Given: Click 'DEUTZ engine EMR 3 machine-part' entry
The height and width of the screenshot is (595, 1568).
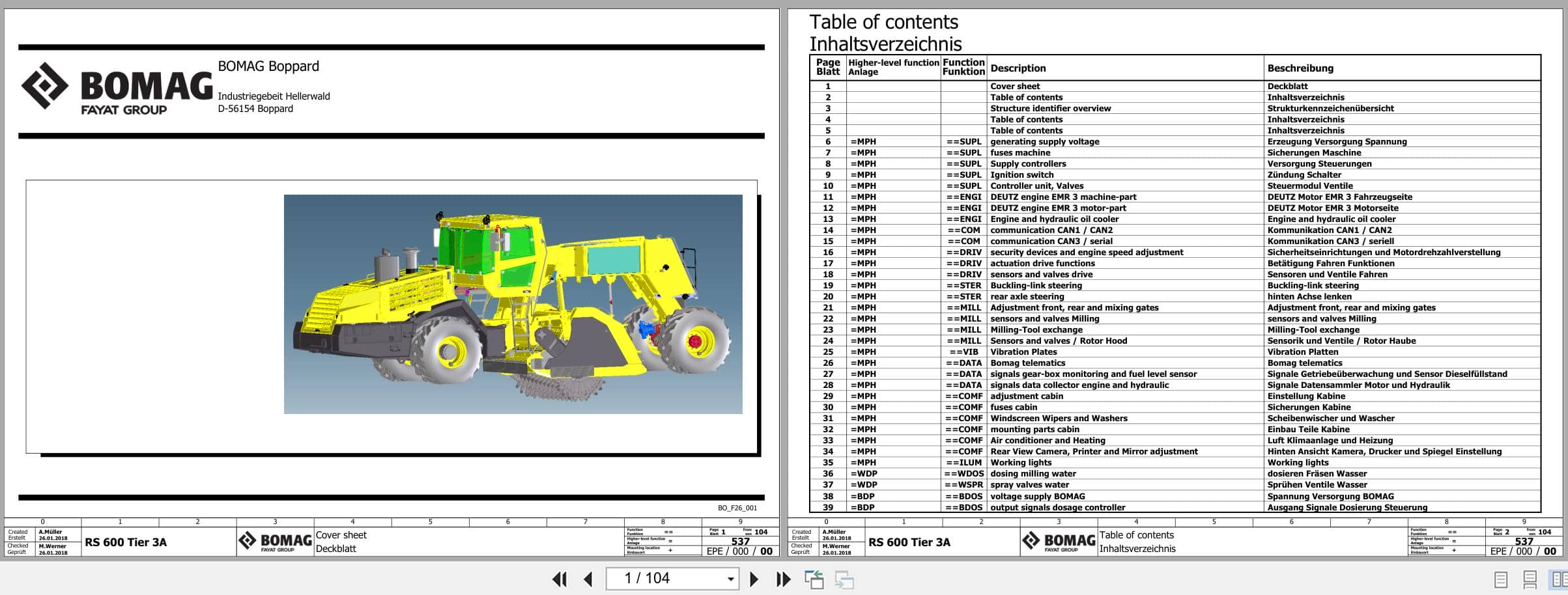Looking at the screenshot, I should pyautogui.click(x=1063, y=197).
